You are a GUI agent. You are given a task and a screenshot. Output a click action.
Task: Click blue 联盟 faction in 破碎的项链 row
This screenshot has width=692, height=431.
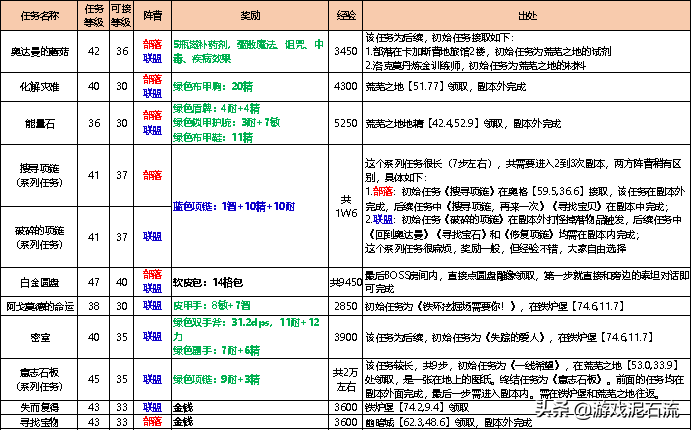click(153, 237)
